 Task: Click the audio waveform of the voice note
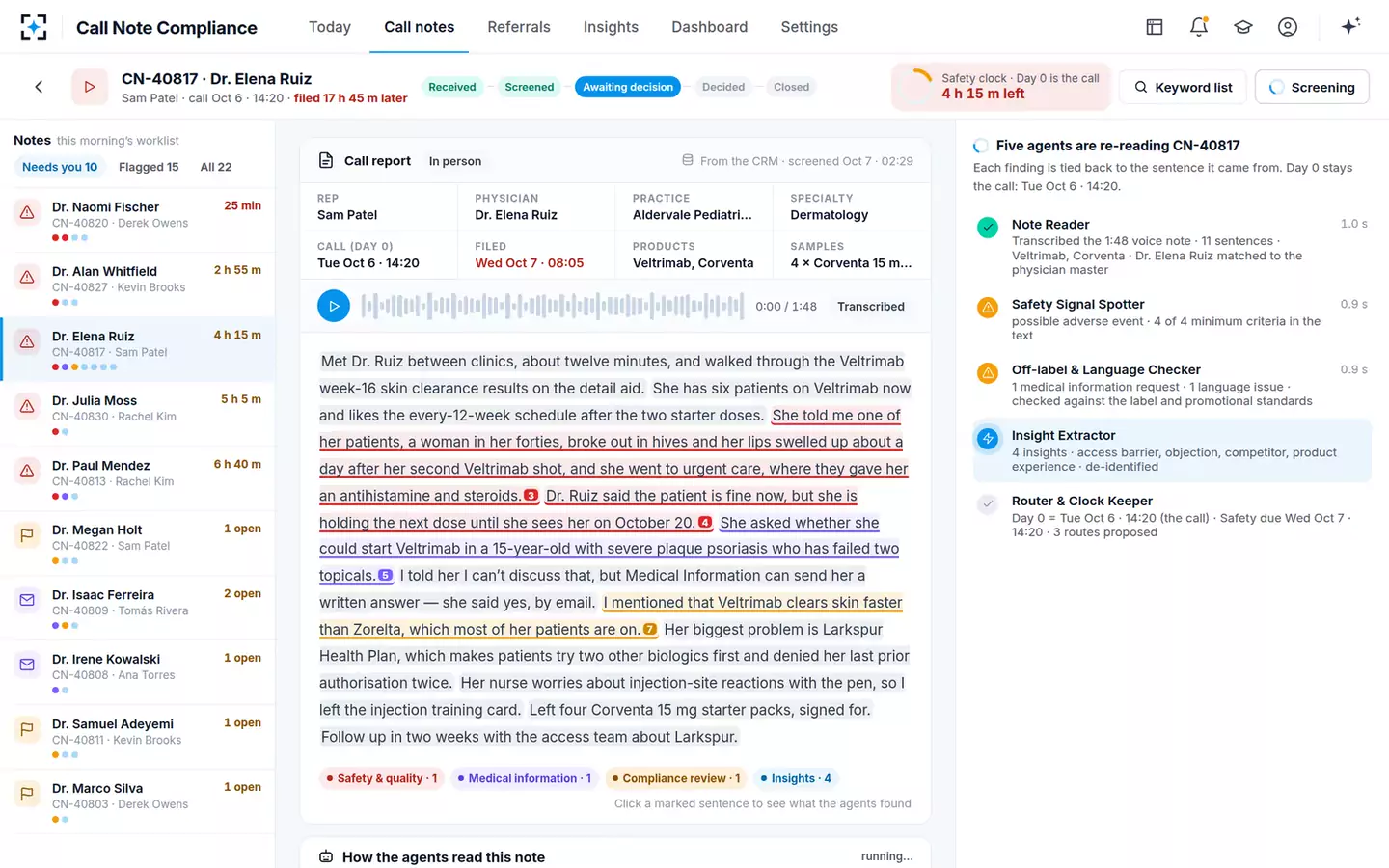click(x=553, y=307)
